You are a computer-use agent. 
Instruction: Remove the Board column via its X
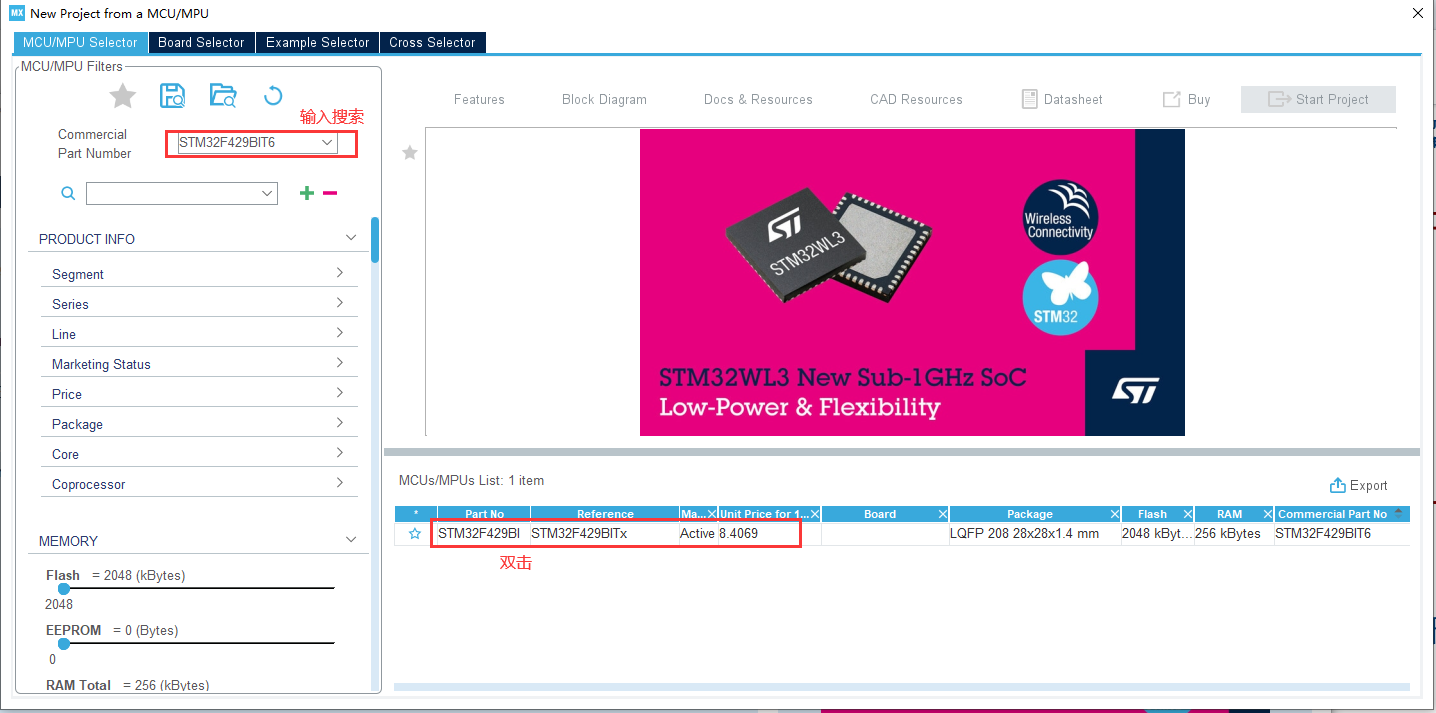pyautogui.click(x=943, y=514)
